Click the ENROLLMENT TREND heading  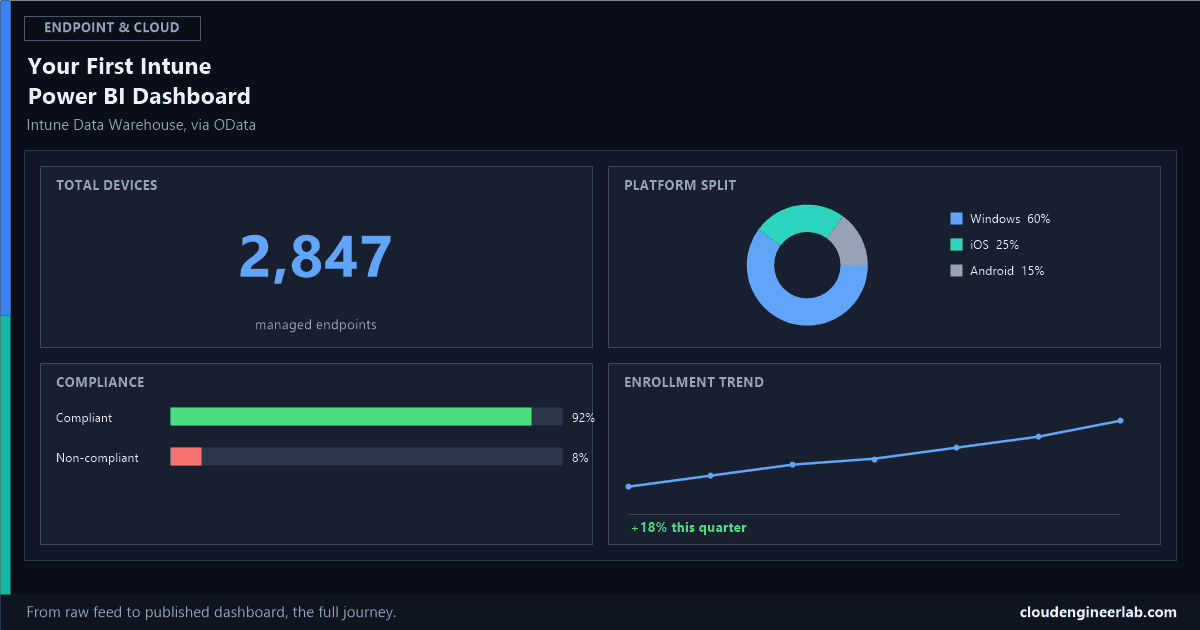(694, 382)
